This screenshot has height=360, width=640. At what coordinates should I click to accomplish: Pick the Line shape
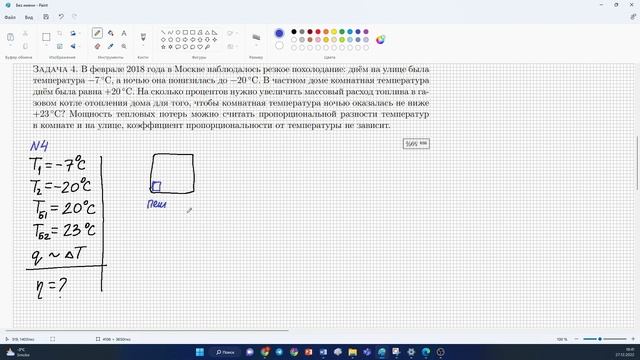tap(163, 32)
